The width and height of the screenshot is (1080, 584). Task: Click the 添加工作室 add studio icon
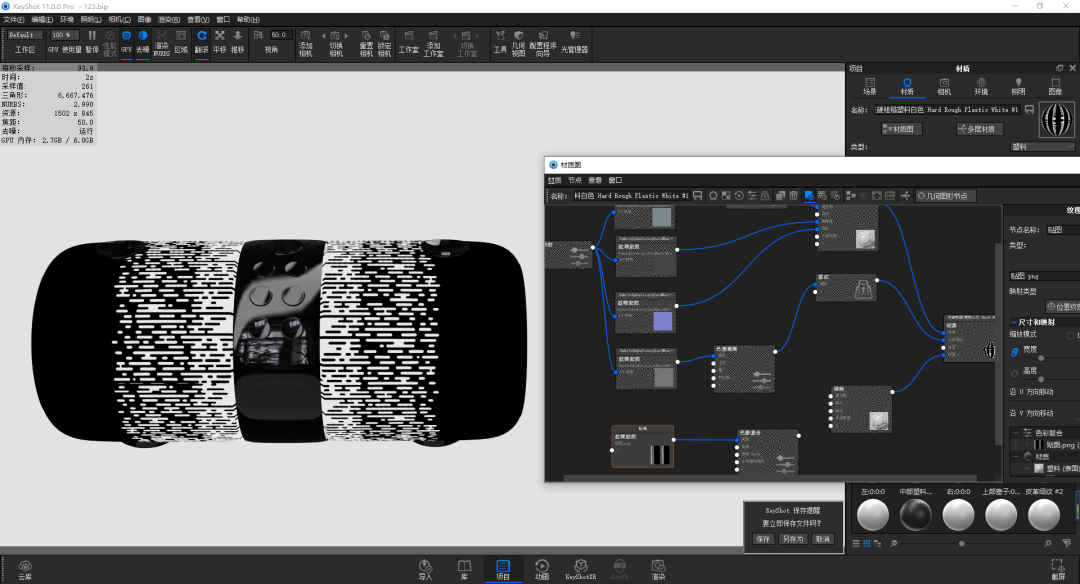click(433, 43)
